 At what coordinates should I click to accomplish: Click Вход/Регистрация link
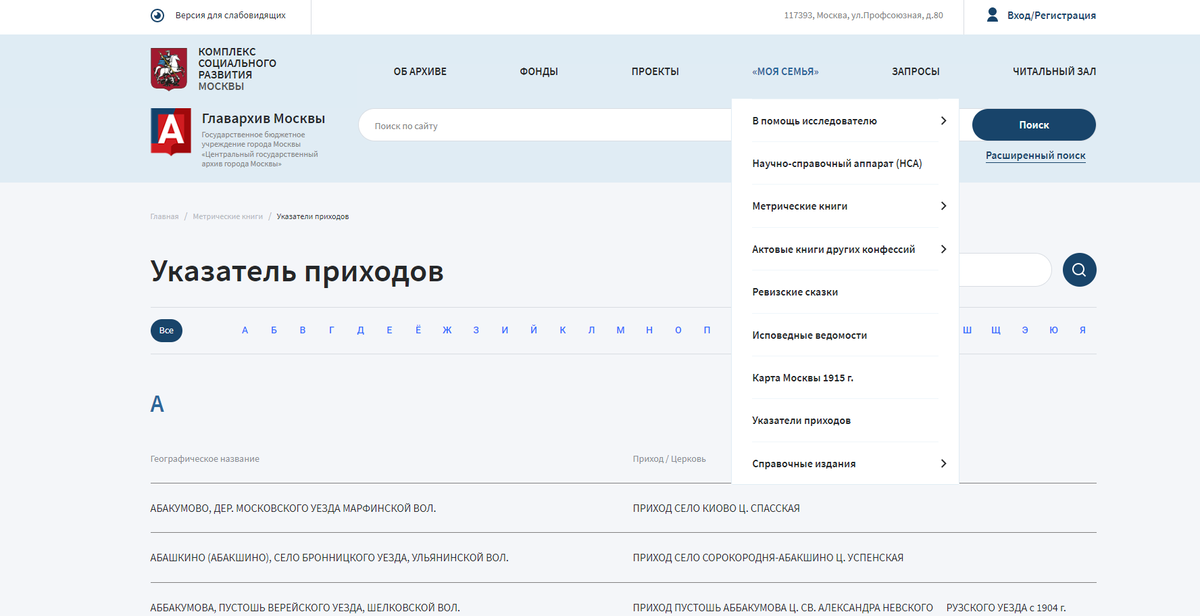(1052, 15)
